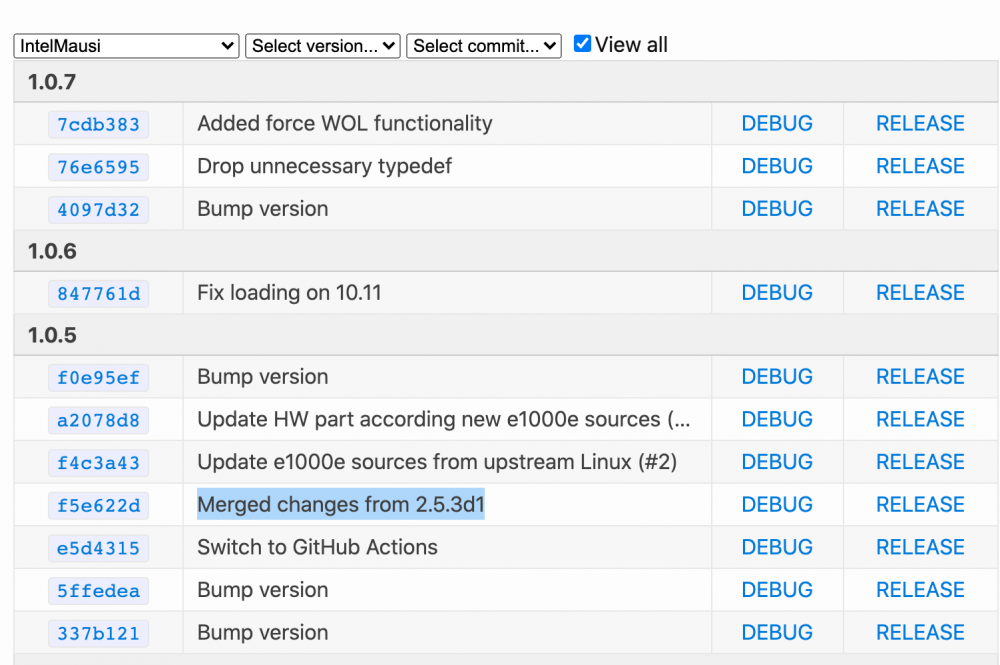Open commit 5ffedea
This screenshot has height=665, width=1000.
(x=98, y=591)
